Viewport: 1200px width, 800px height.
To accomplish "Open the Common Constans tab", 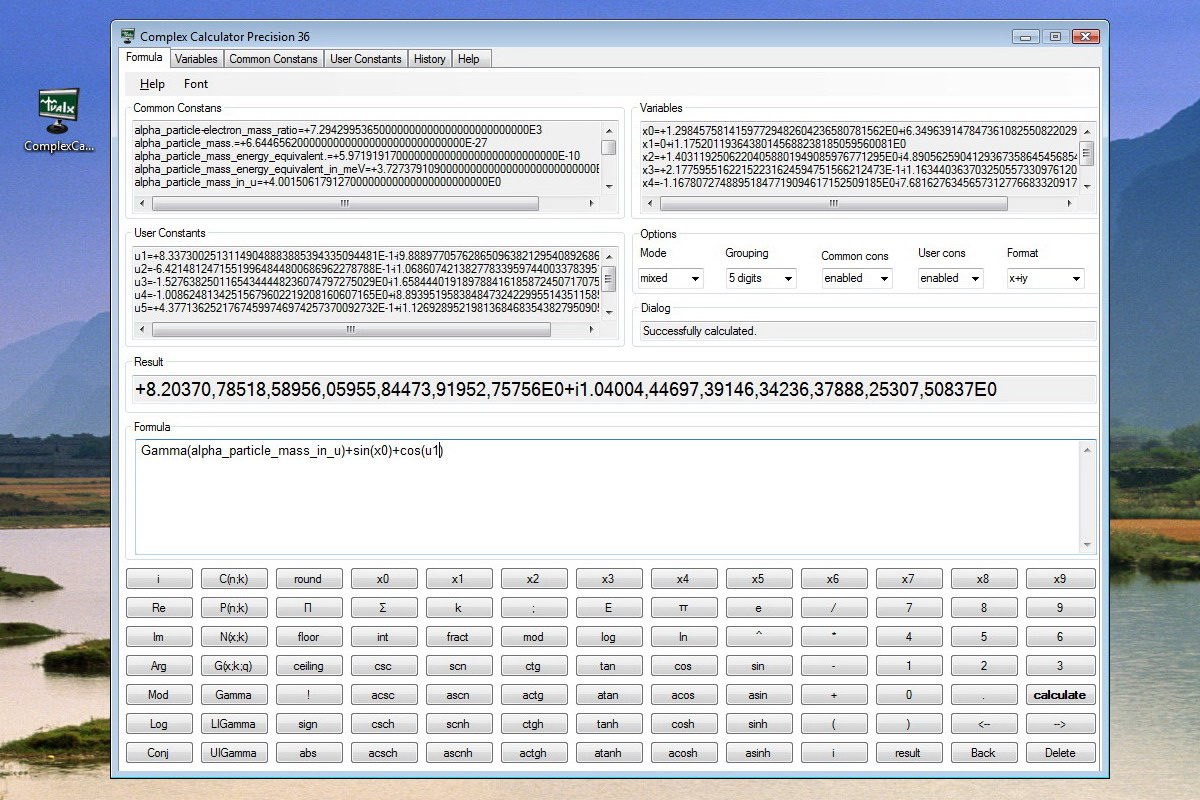I will click(x=273, y=59).
